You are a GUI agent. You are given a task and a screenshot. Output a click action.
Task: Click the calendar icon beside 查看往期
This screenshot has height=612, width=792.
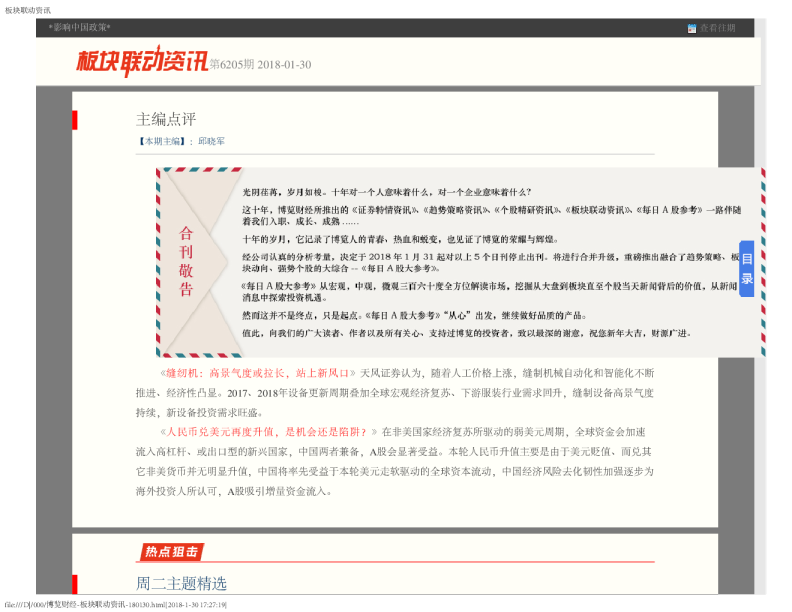click(x=691, y=28)
